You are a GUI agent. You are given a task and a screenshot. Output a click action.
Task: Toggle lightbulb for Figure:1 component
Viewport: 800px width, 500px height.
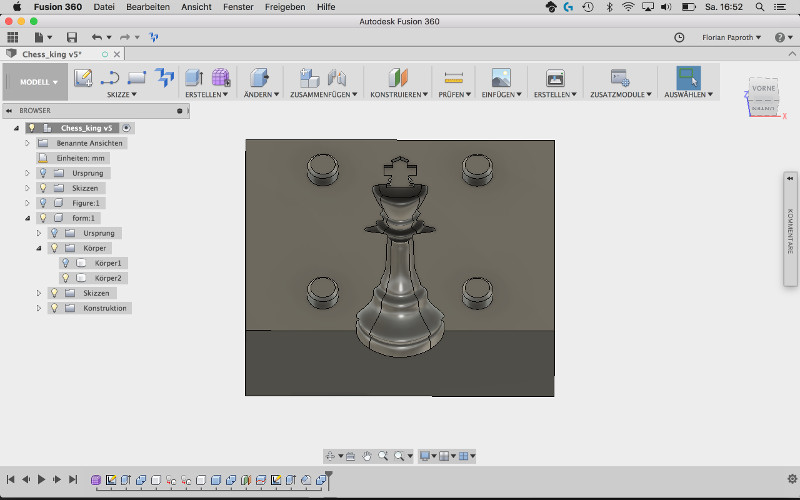[x=42, y=203]
